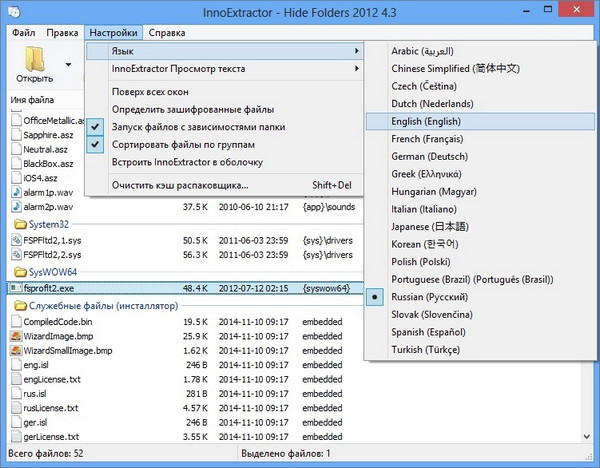Click the fsproflt2.exe executable icon
This screenshot has width=600, height=468.
point(16,288)
